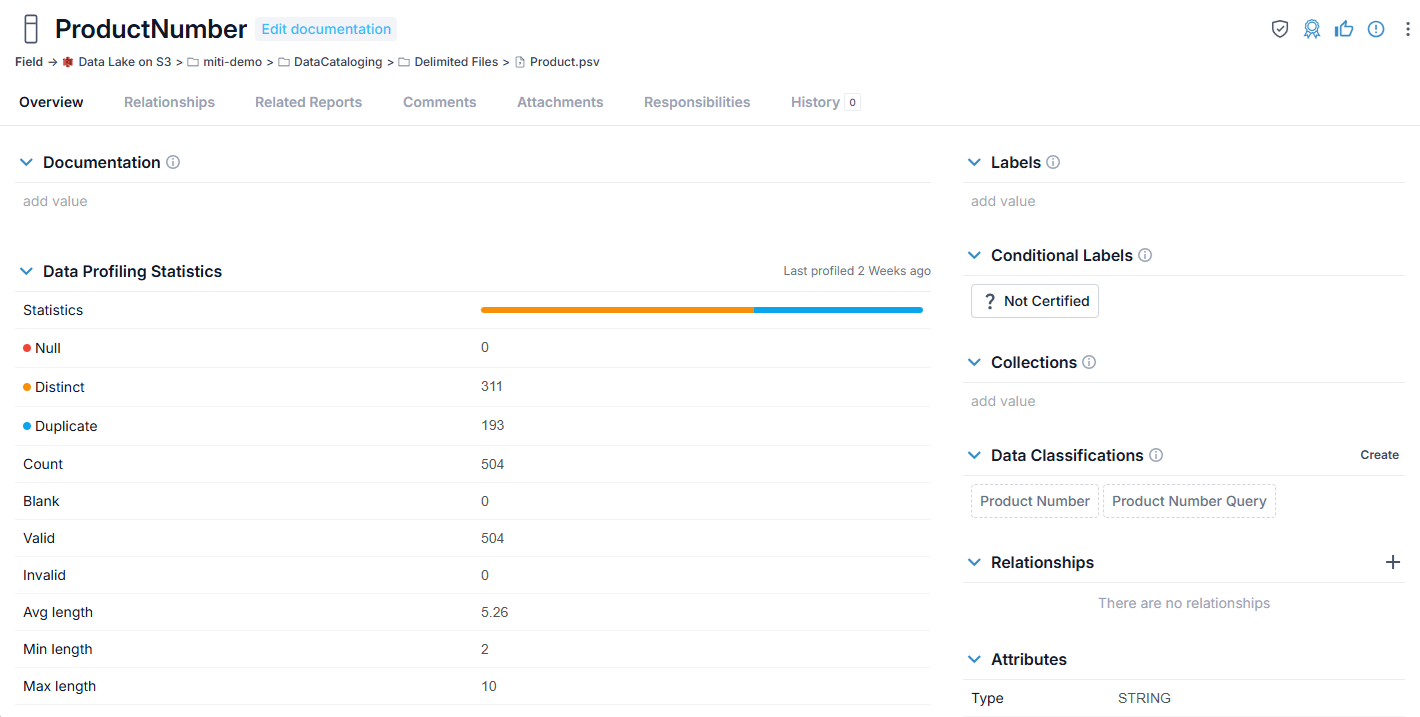Open the Delimited Files breadcrumb folder
The image size is (1420, 717).
pyautogui.click(x=456, y=62)
